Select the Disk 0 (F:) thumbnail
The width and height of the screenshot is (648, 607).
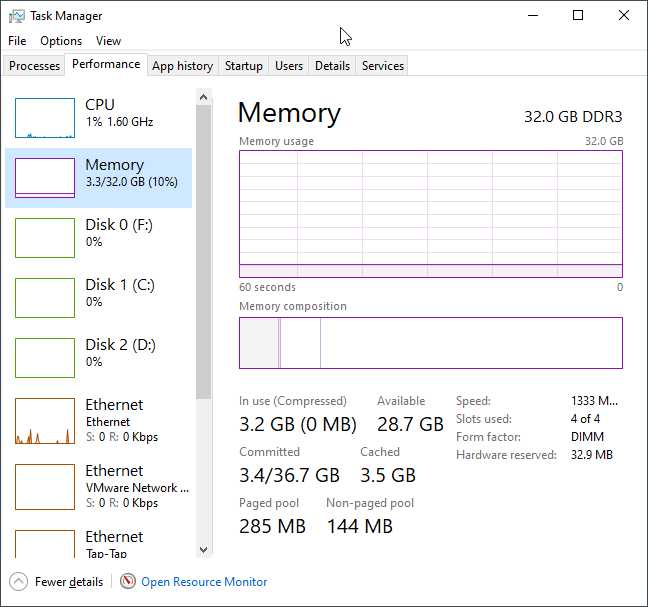pyautogui.click(x=45, y=238)
